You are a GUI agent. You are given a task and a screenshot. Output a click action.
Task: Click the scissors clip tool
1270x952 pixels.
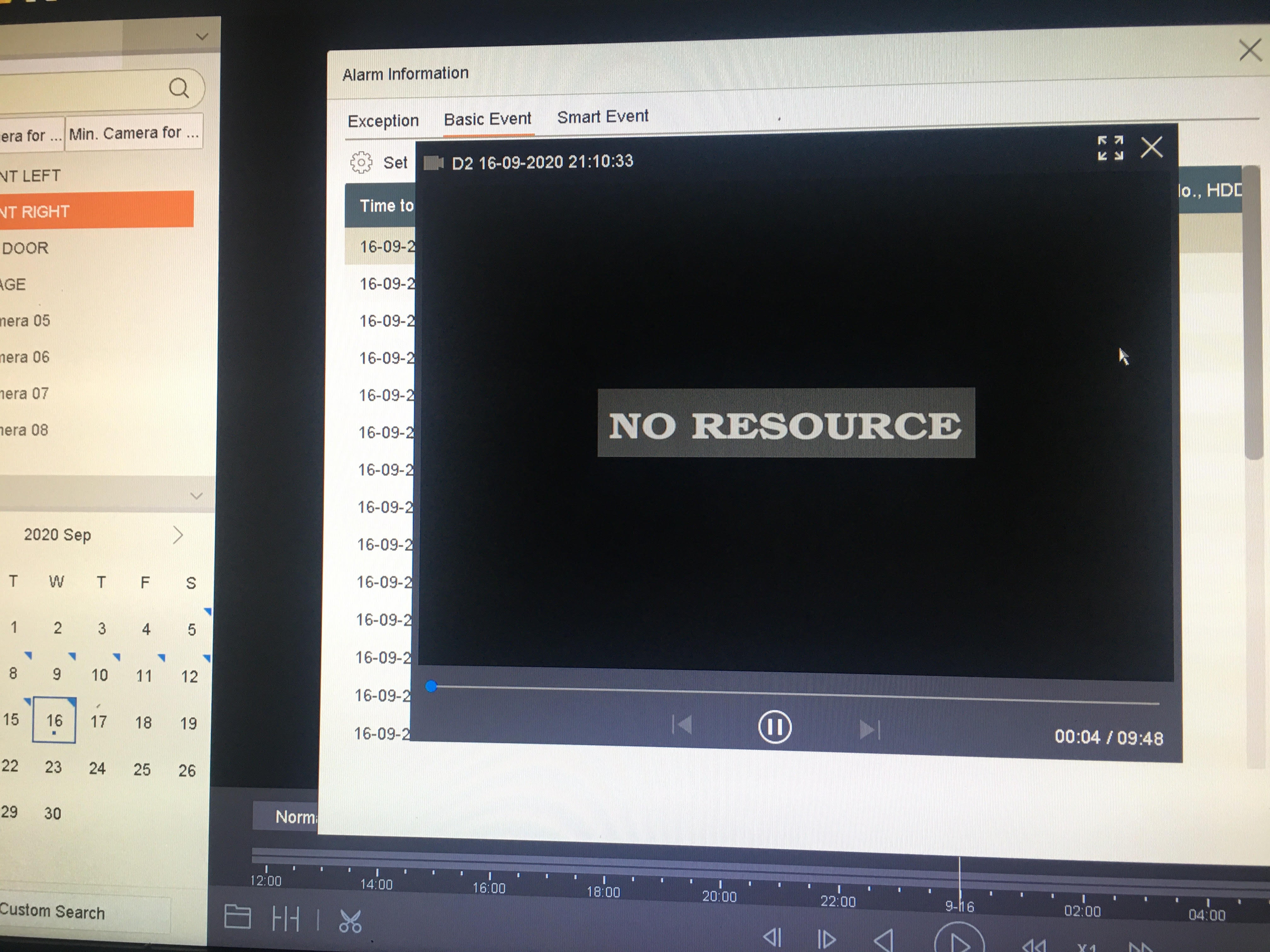click(350, 921)
